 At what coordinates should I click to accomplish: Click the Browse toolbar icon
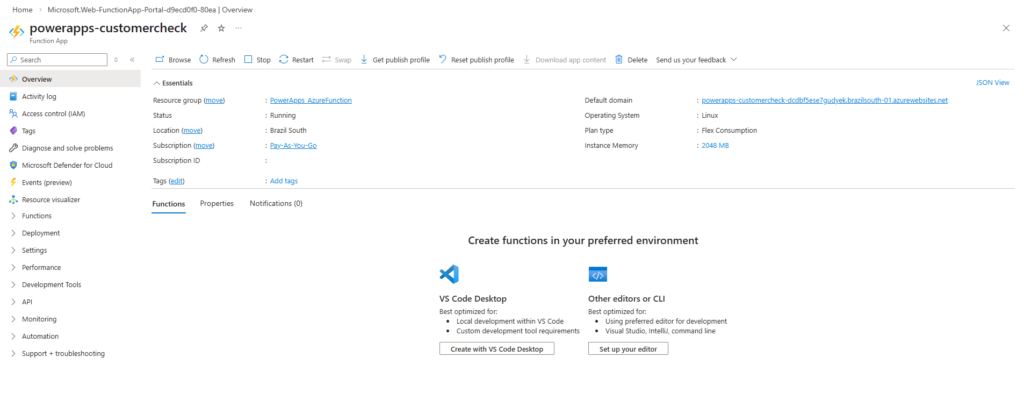[159, 59]
